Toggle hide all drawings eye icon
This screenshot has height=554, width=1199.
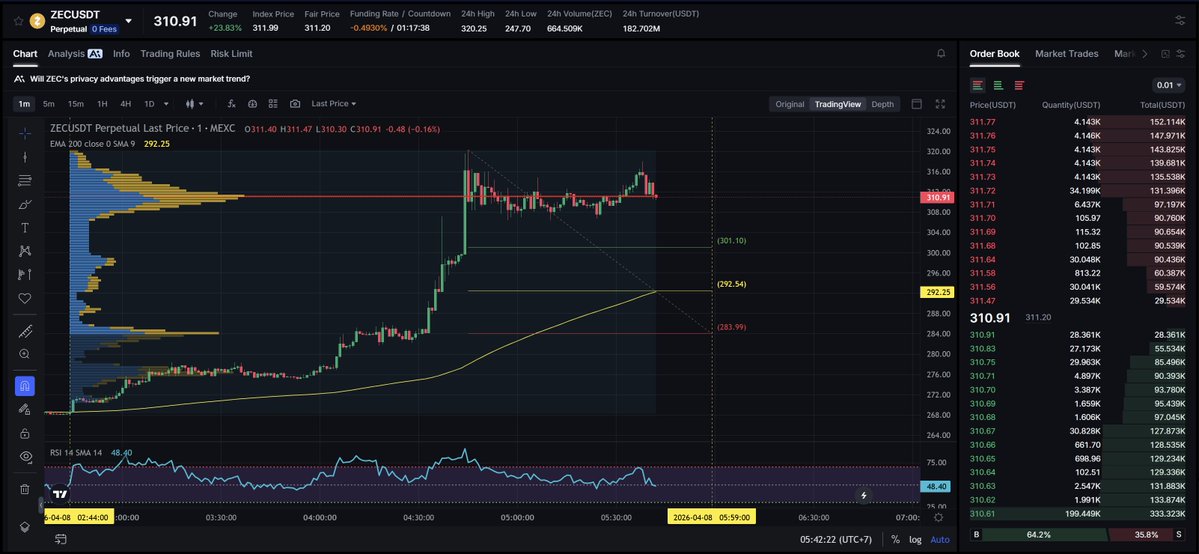(24, 457)
